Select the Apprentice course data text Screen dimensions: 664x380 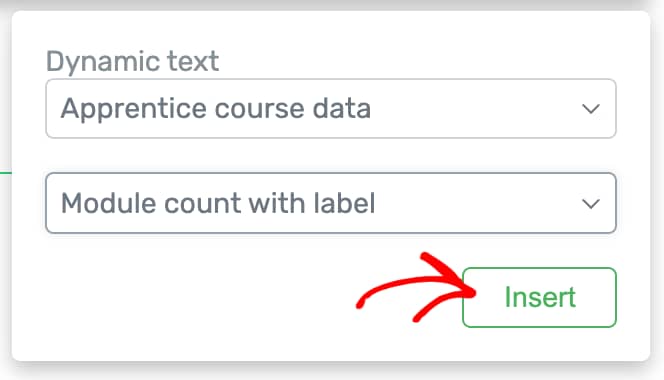(x=216, y=109)
